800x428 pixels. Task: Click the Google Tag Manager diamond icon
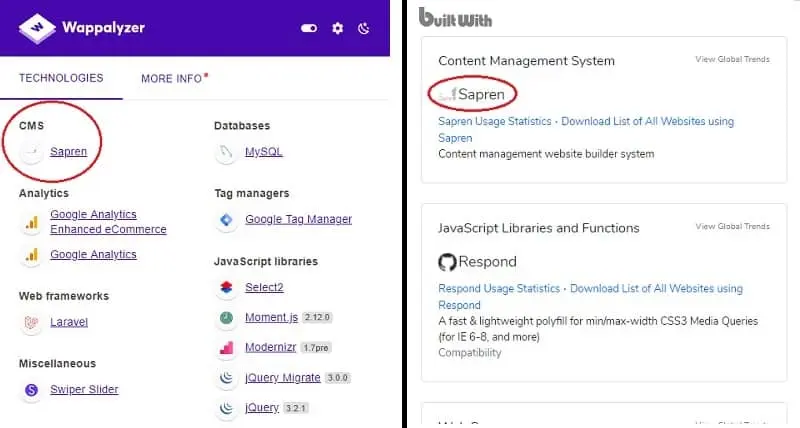click(226, 219)
